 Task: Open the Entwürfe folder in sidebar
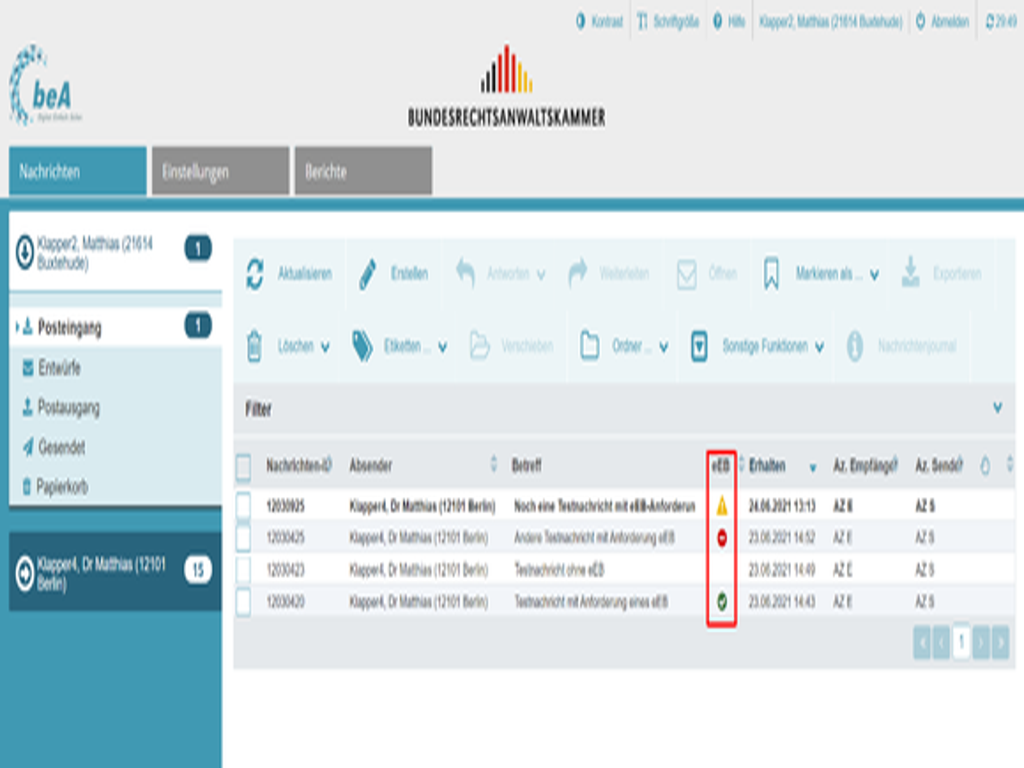tap(58, 368)
